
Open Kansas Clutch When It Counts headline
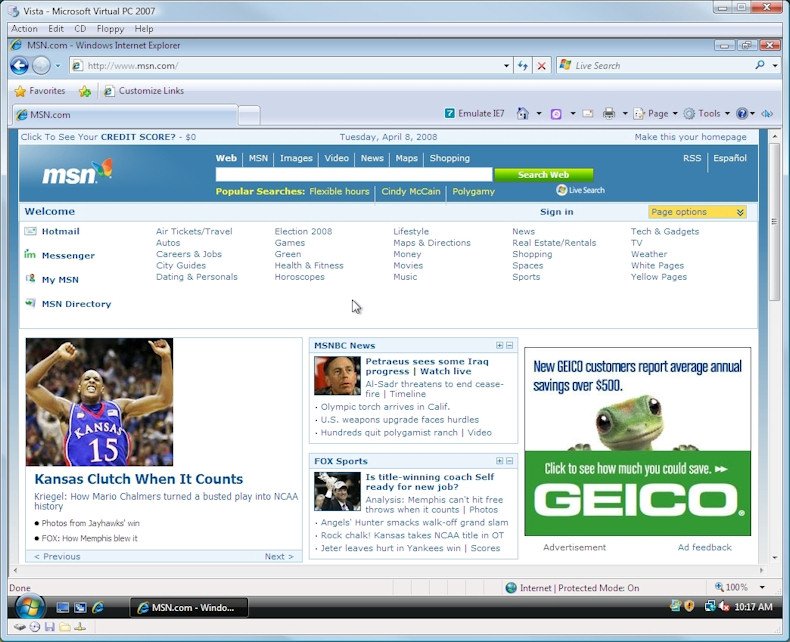[x=139, y=479]
